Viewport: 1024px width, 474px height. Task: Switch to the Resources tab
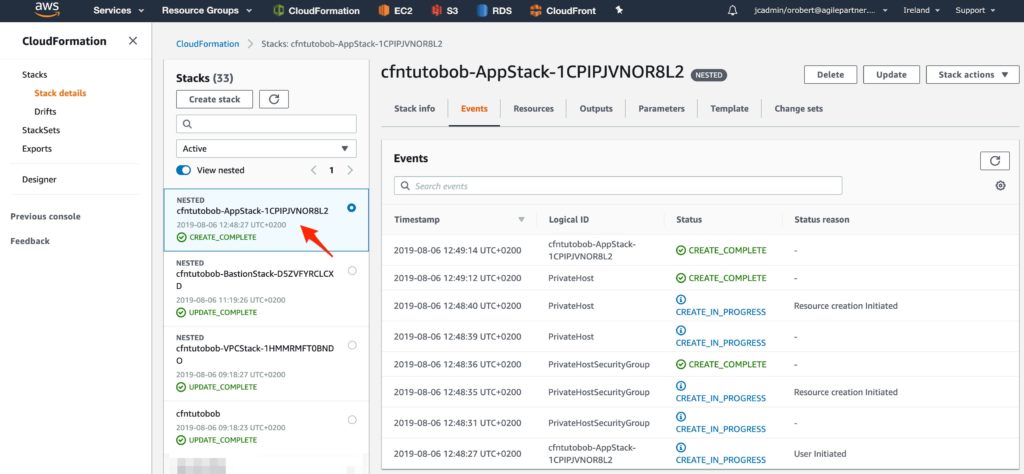pos(534,108)
